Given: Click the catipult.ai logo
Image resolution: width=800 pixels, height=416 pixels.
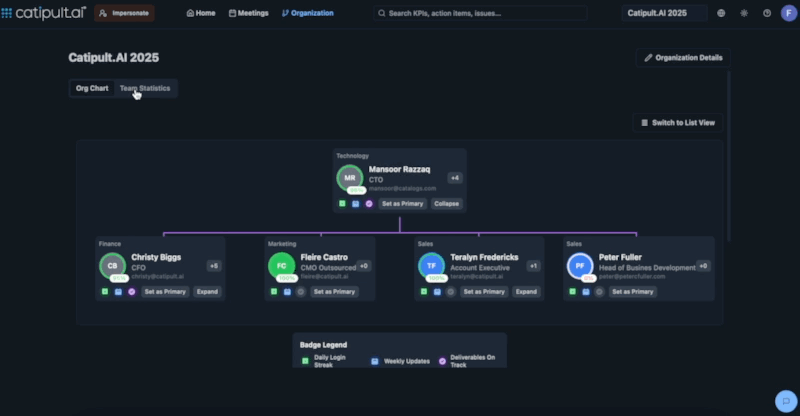Looking at the screenshot, I should point(43,13).
